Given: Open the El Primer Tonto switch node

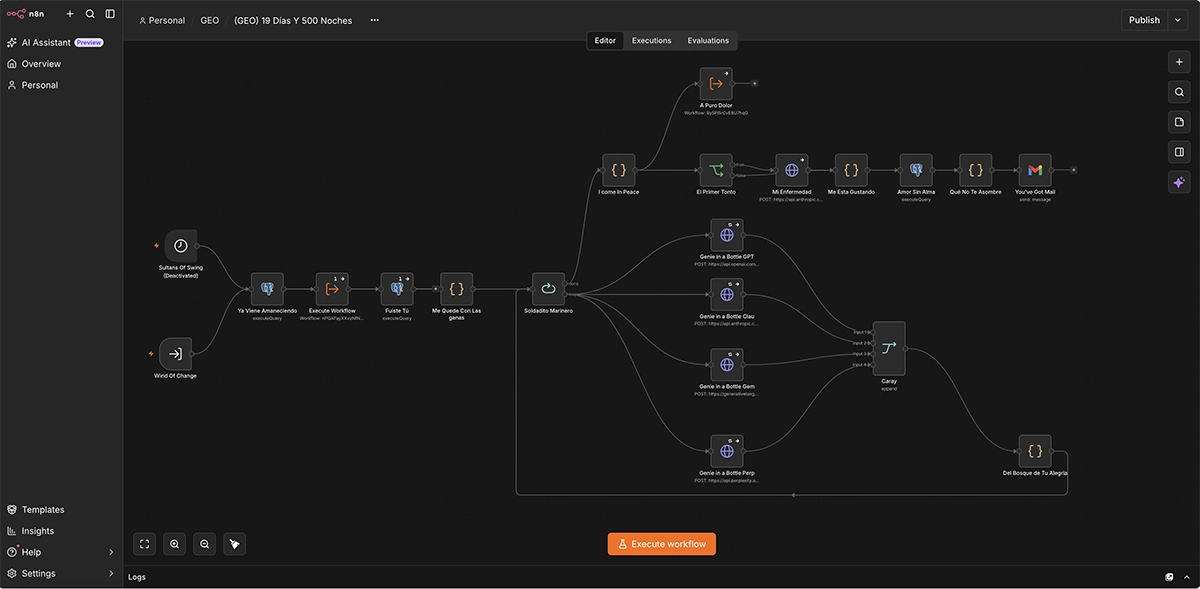Looking at the screenshot, I should pyautogui.click(x=716, y=170).
